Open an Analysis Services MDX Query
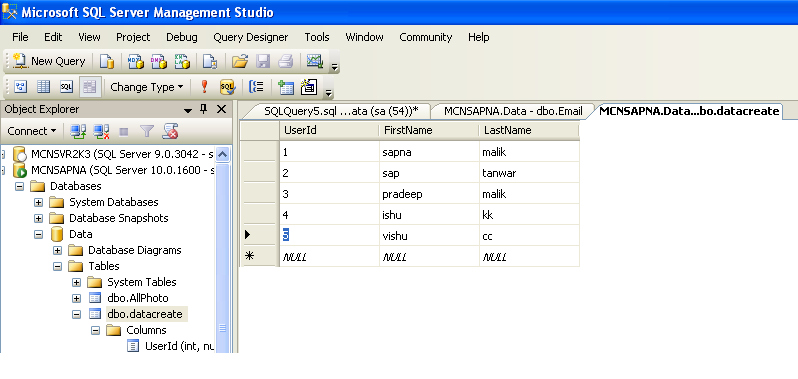Viewport: 798px width, 379px height. tap(135, 62)
